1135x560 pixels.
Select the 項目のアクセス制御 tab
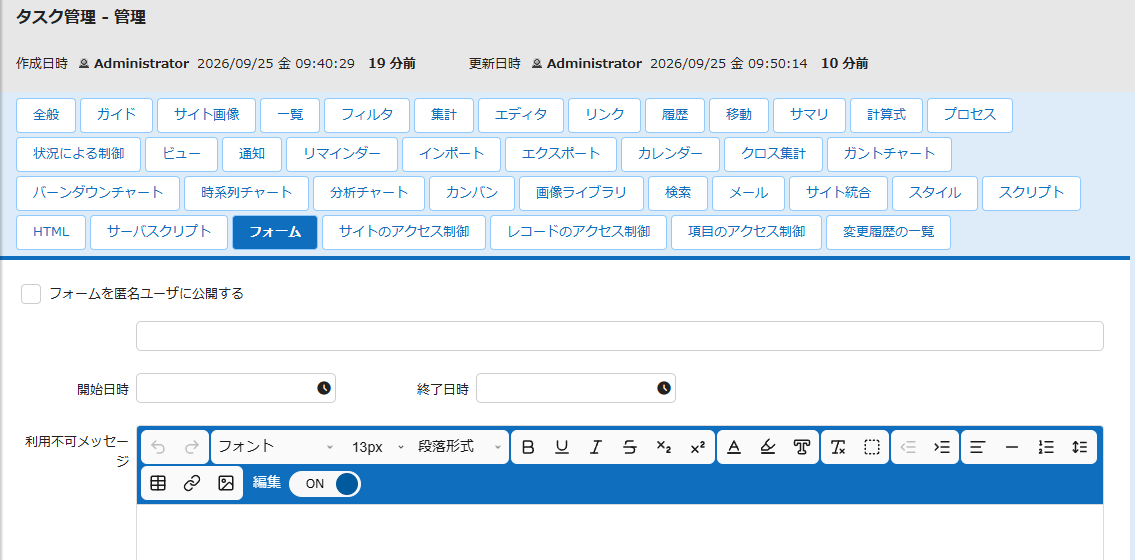coord(746,232)
